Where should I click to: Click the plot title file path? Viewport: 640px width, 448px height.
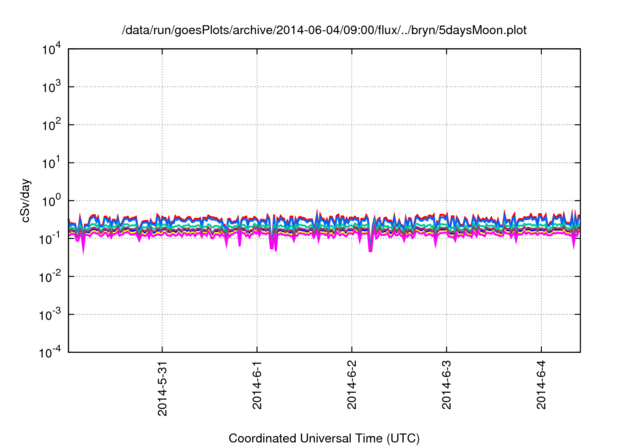(324, 30)
